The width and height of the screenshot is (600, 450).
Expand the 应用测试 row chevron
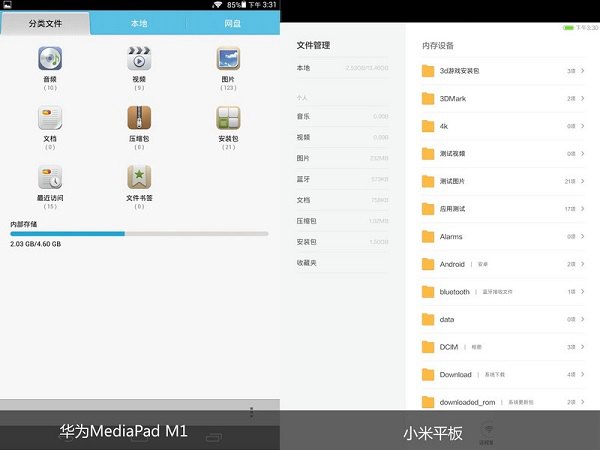582,209
